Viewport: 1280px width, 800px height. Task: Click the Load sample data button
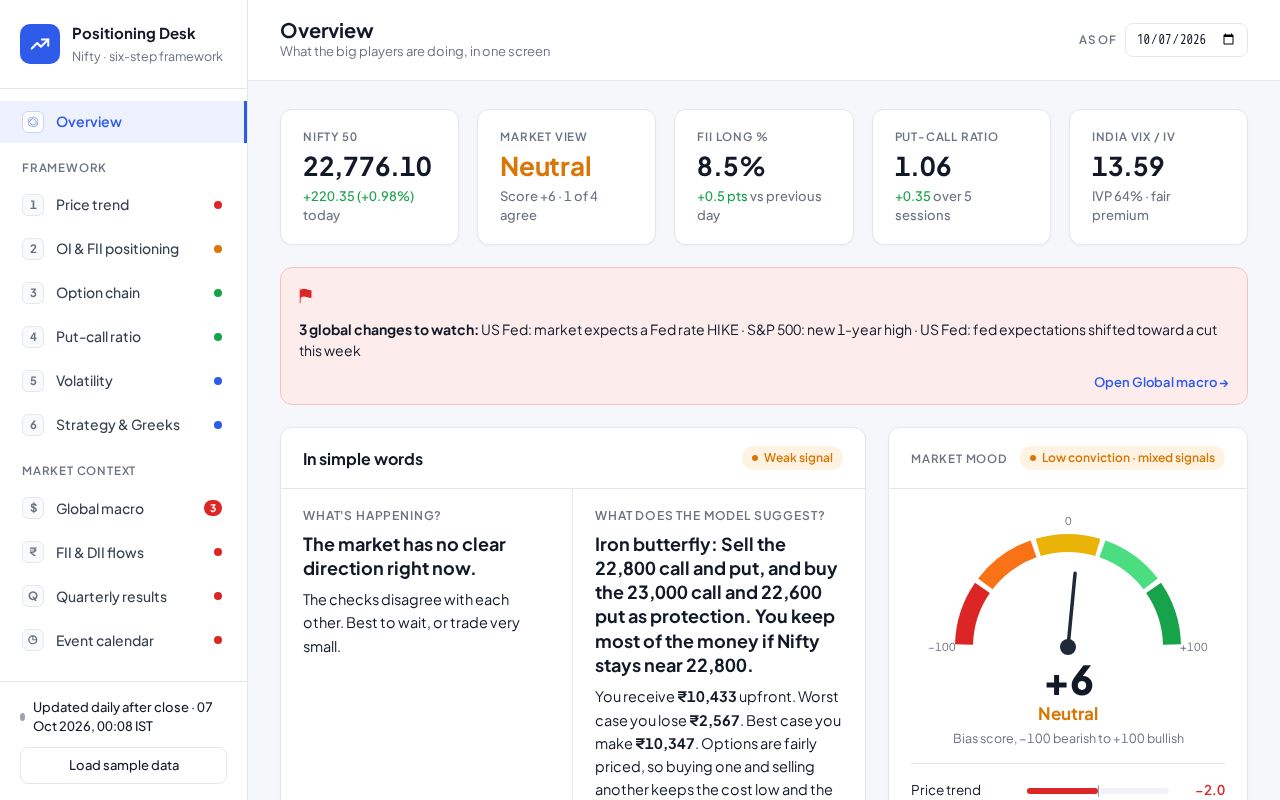coord(123,765)
